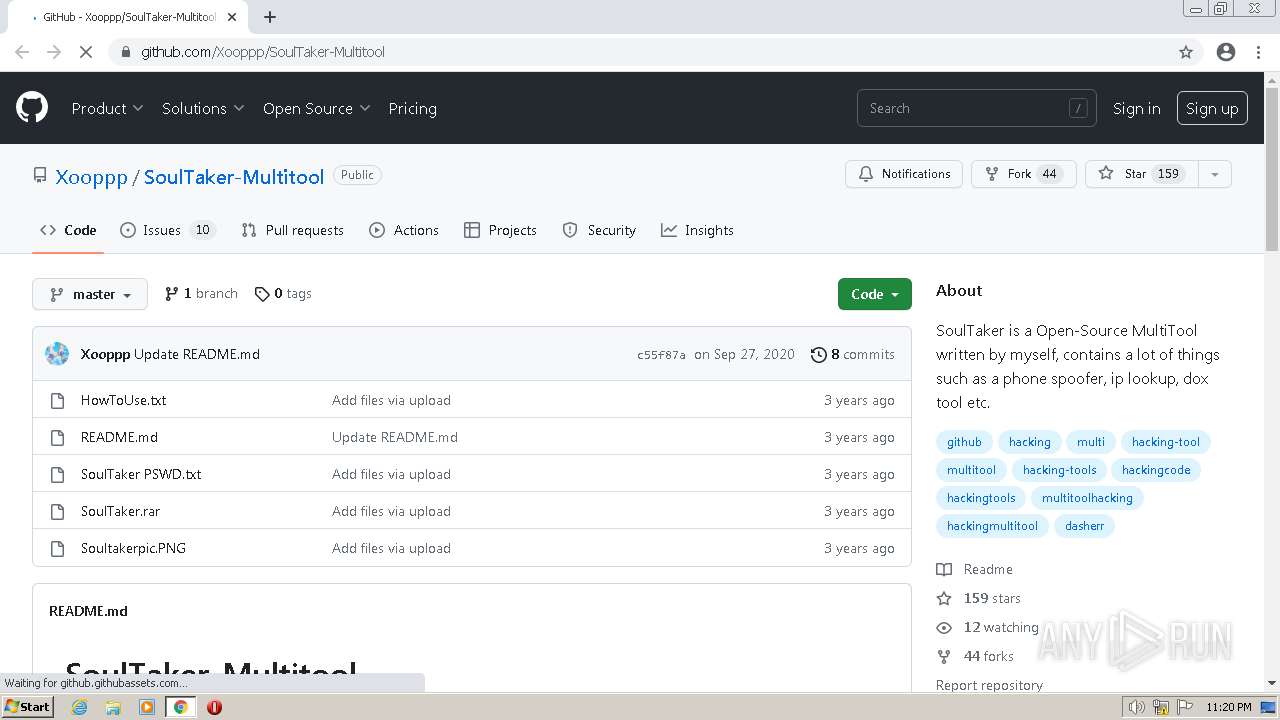Viewport: 1280px width, 720px height.
Task: Switch to the Insights tab
Action: tap(697, 230)
